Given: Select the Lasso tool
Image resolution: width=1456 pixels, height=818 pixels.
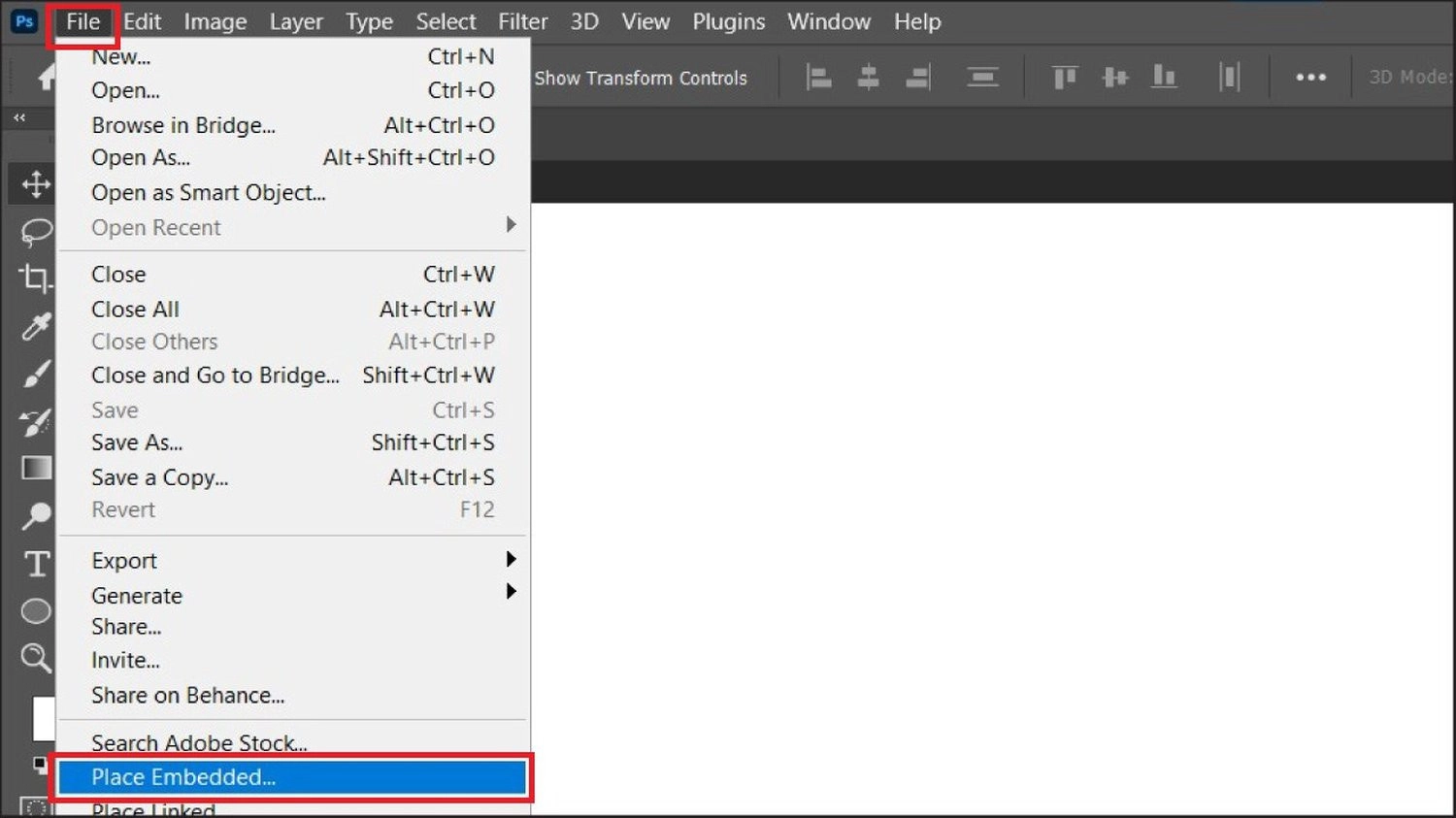Looking at the screenshot, I should pyautogui.click(x=36, y=231).
